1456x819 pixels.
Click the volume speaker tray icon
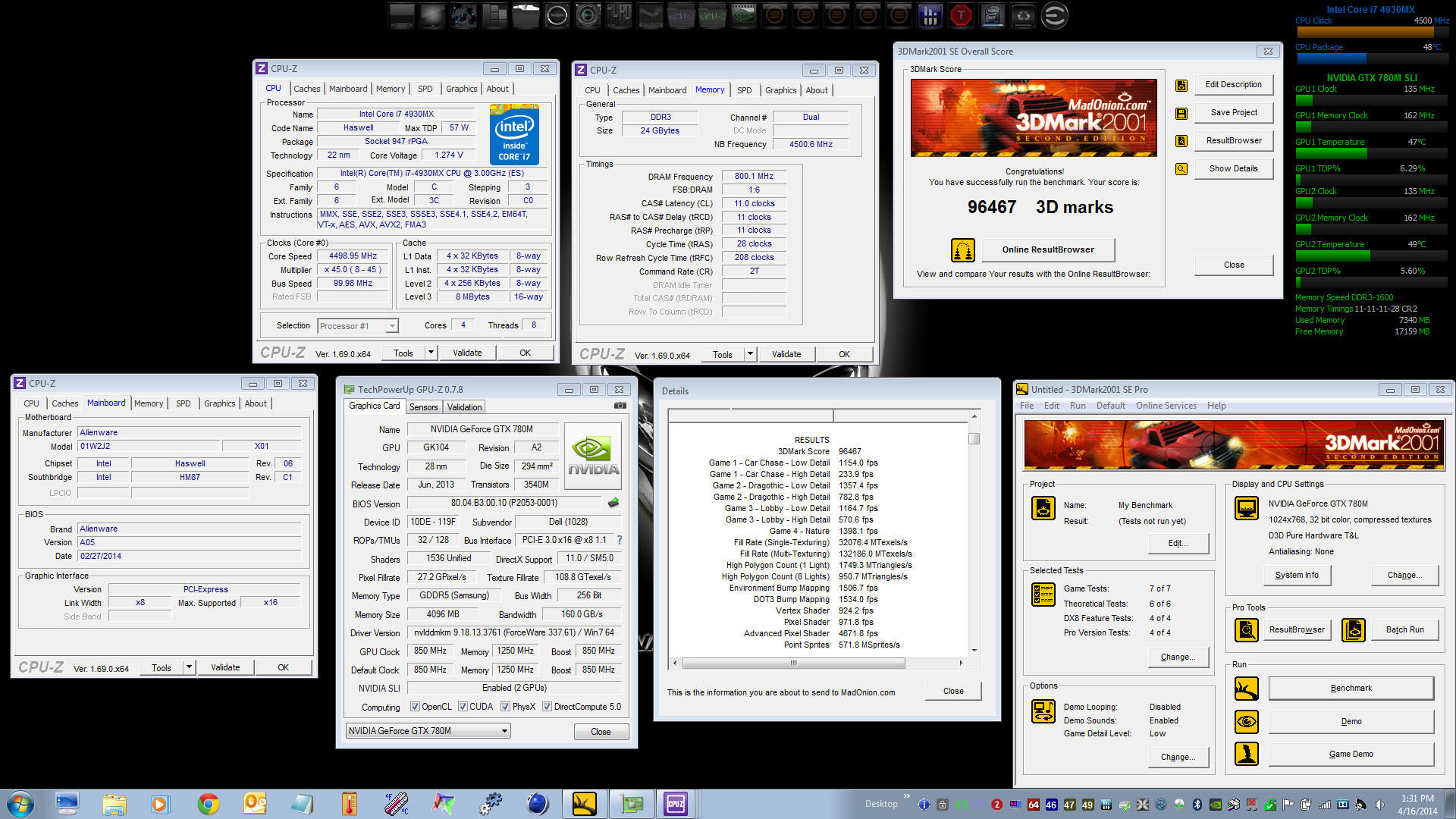coord(1379,805)
